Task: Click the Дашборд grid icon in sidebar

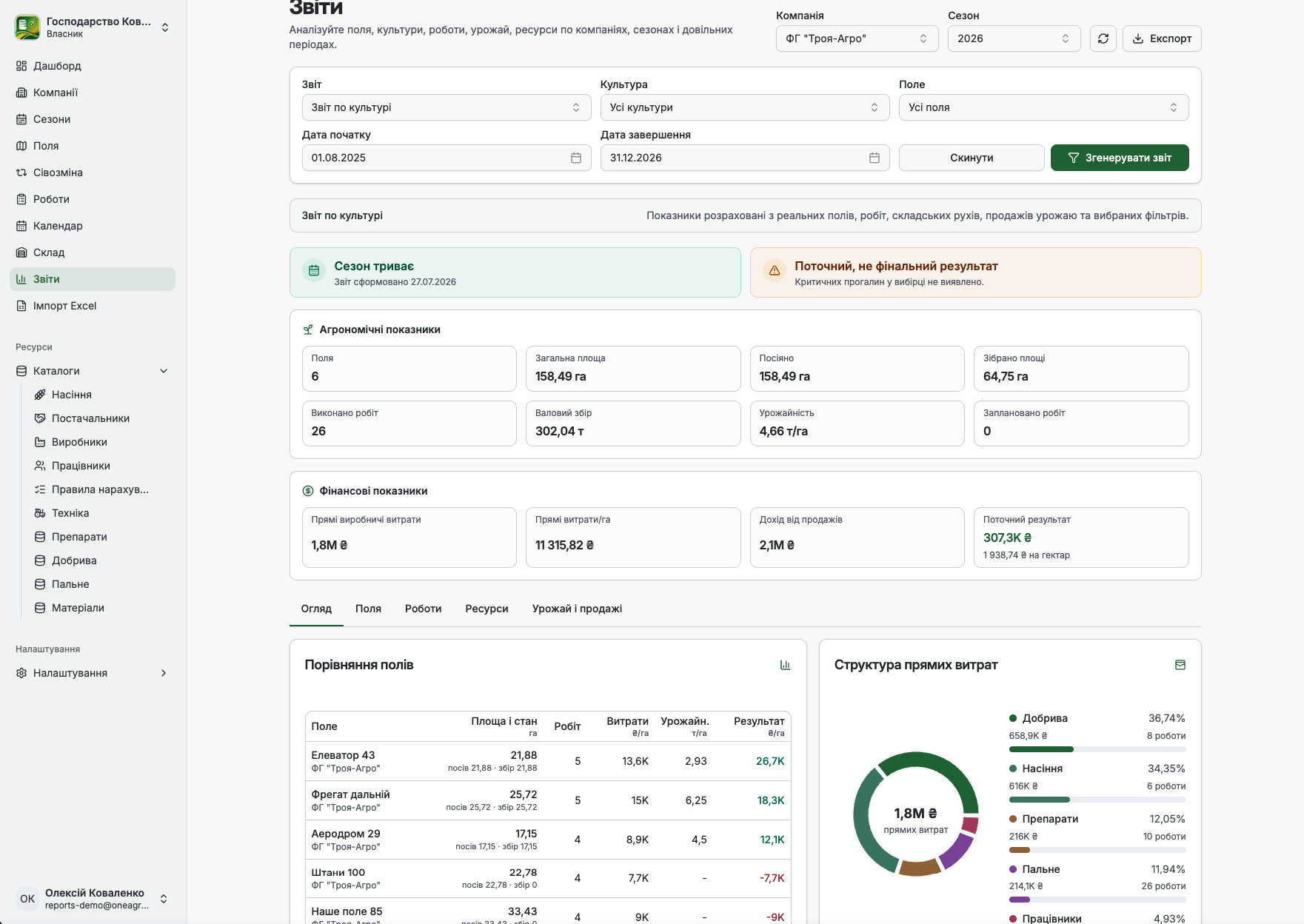Action: 21,66
